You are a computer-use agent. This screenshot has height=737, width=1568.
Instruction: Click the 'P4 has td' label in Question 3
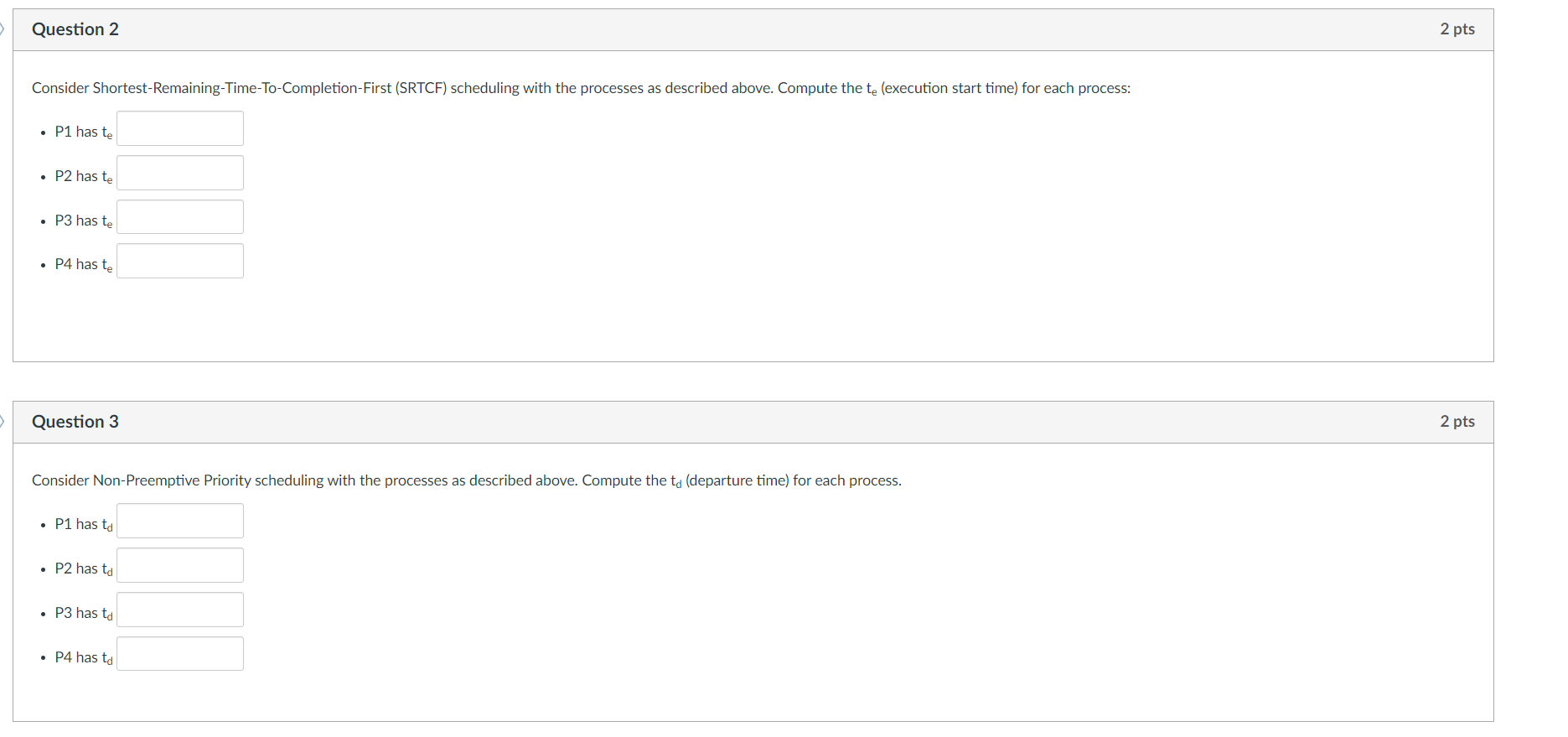[x=84, y=657]
